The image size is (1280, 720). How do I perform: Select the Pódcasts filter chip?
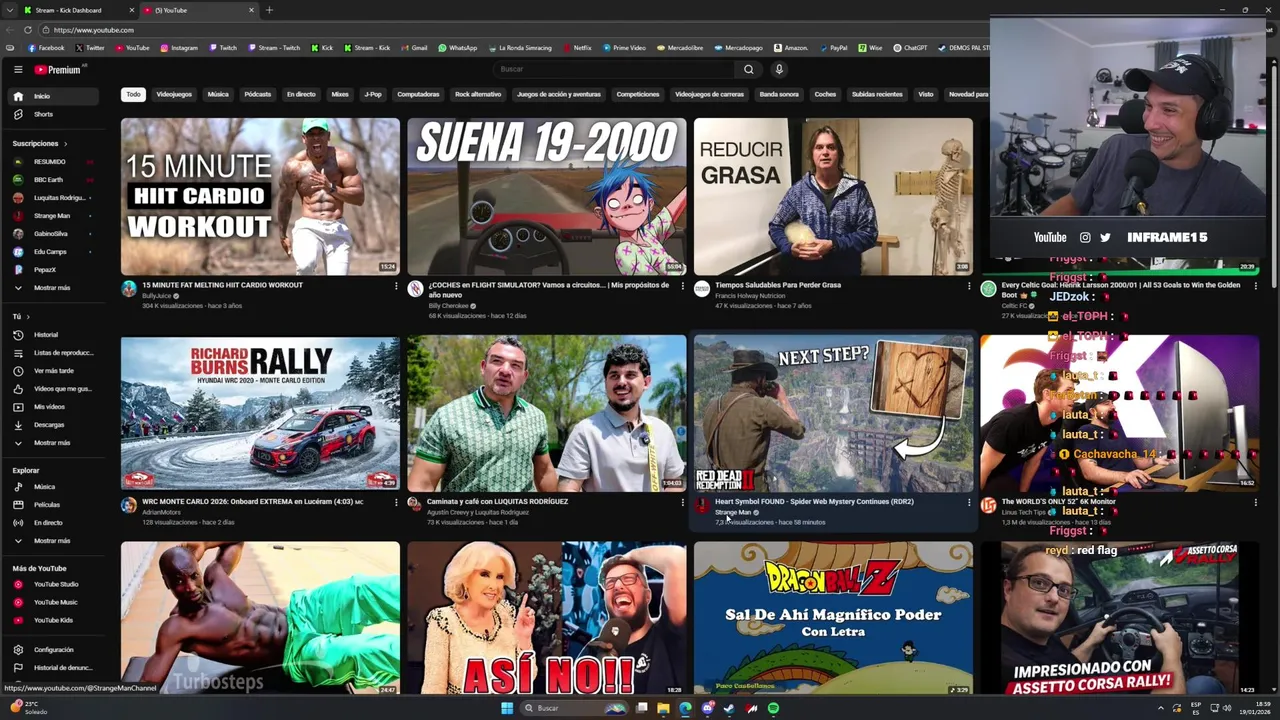click(258, 94)
